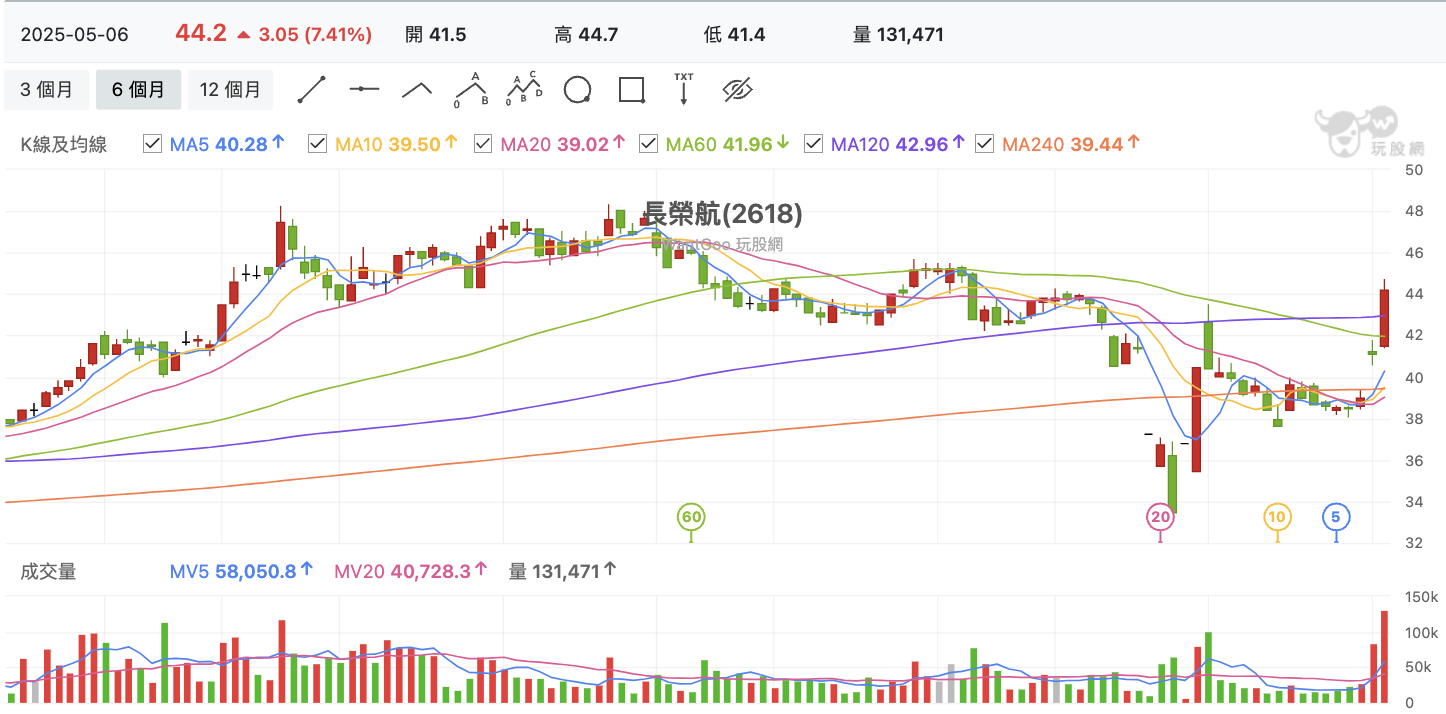Toggle the MA20 moving average checkbox

click(483, 144)
